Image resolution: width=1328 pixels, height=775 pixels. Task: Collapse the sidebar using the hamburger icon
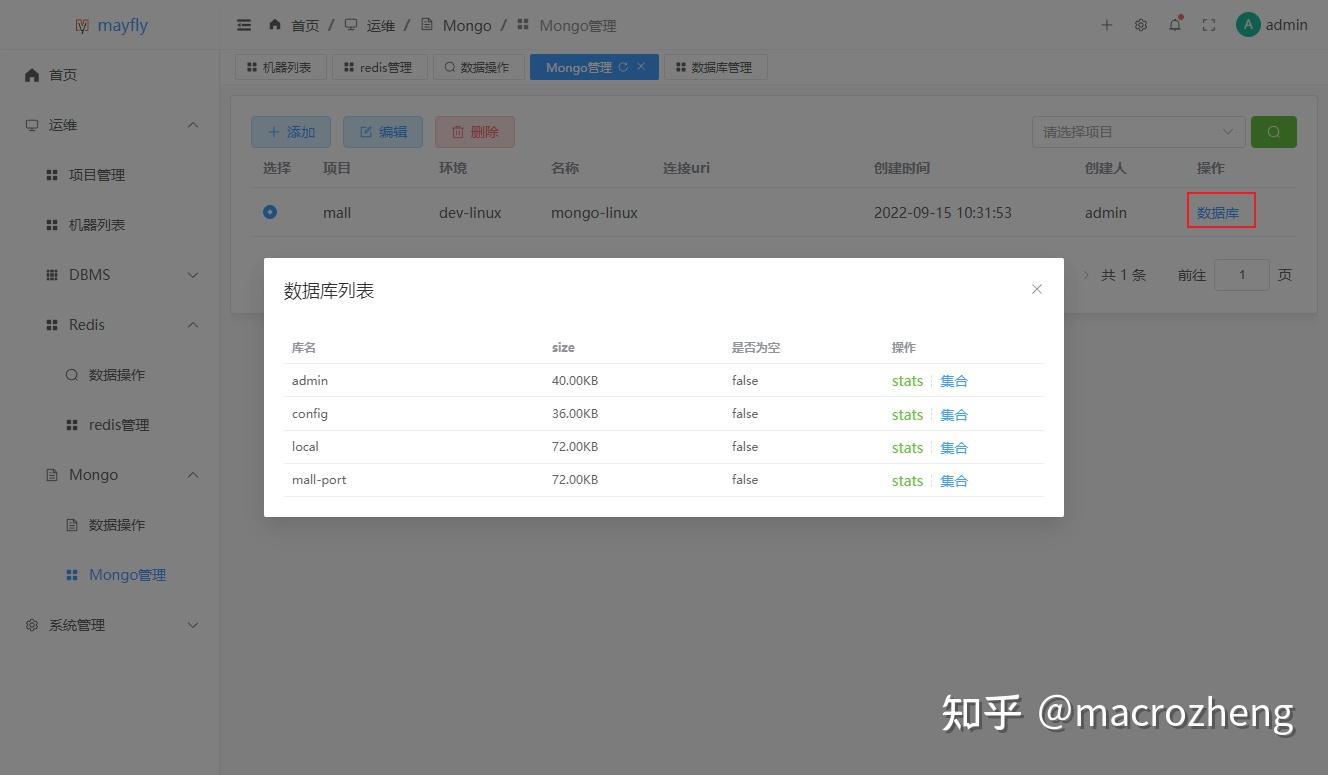click(x=243, y=24)
